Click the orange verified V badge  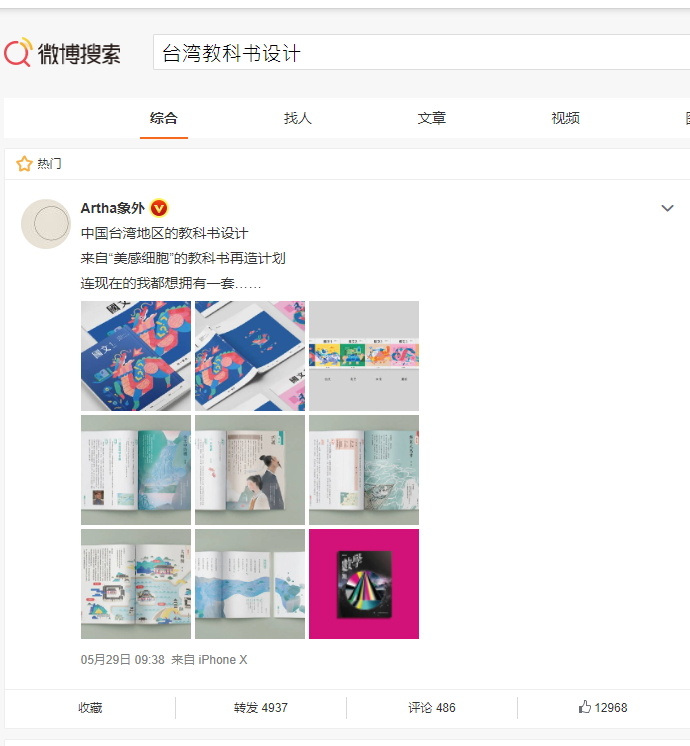coord(159,208)
